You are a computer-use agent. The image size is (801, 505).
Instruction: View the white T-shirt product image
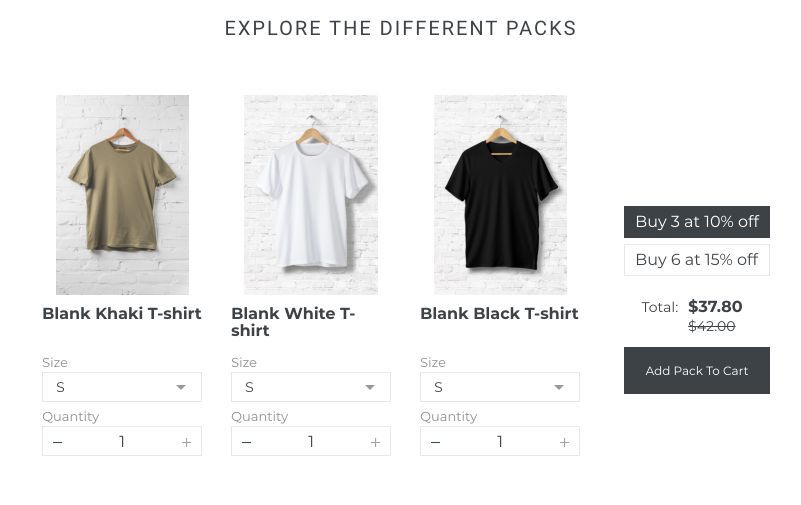click(x=311, y=195)
